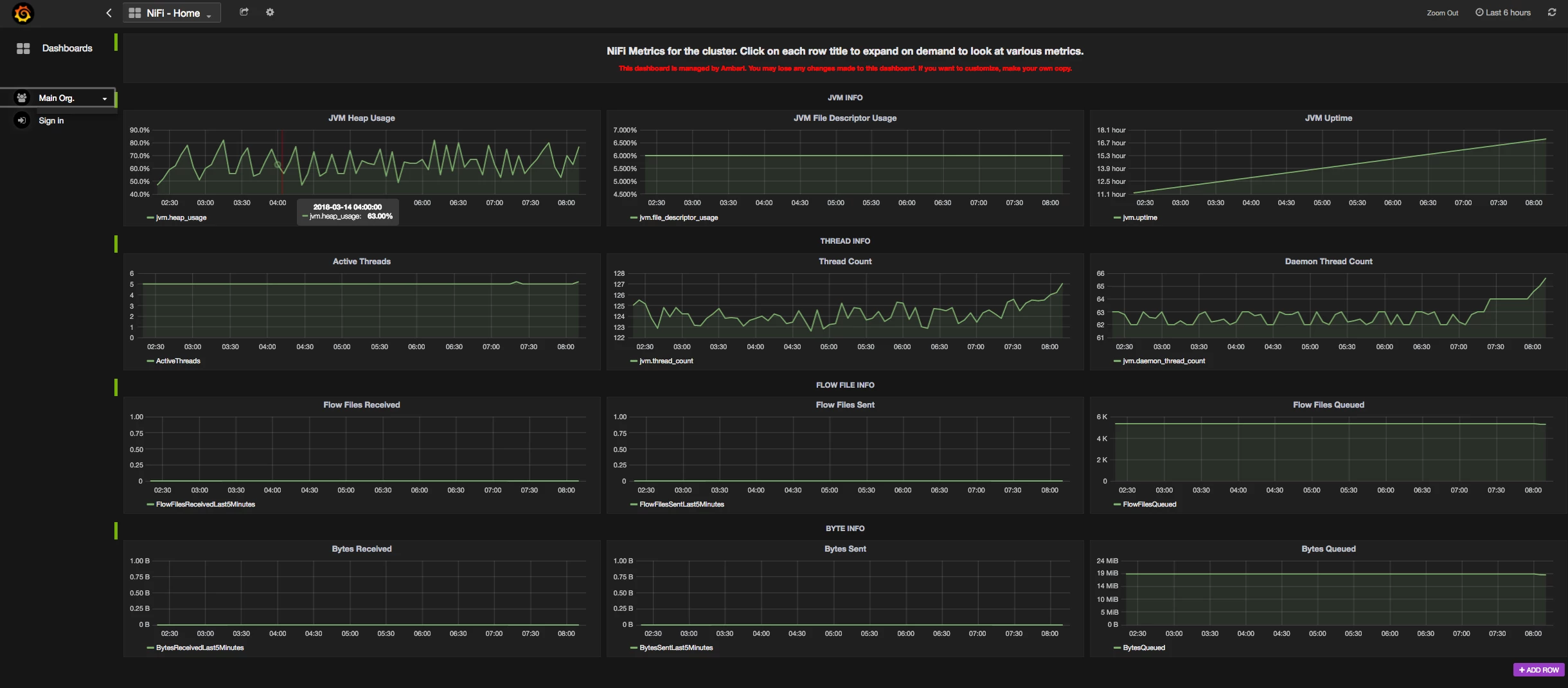Open the JVM File Descriptor Usage panel menu
Viewport: 1568px width, 688px height.
pyautogui.click(x=845, y=118)
